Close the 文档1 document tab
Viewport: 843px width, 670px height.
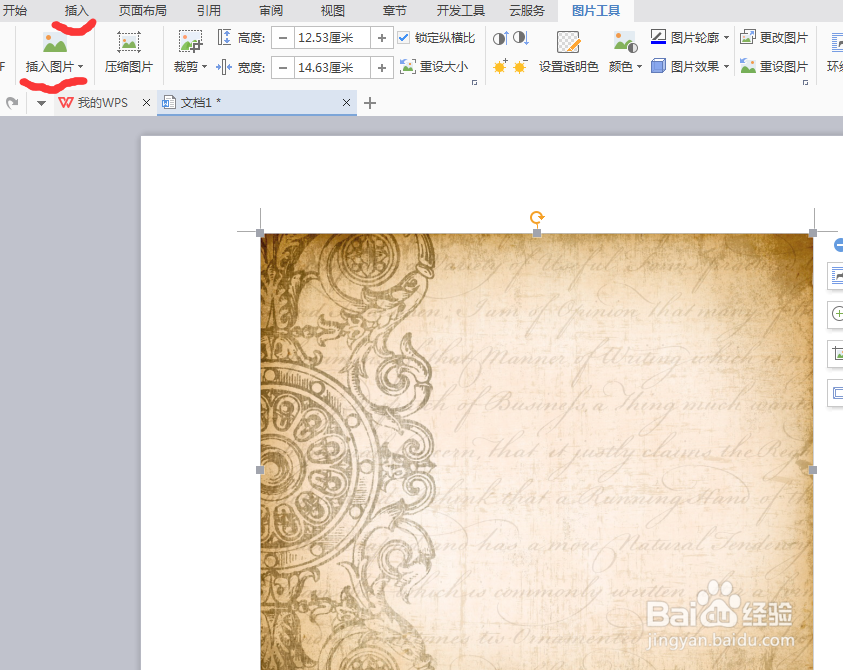[x=346, y=103]
